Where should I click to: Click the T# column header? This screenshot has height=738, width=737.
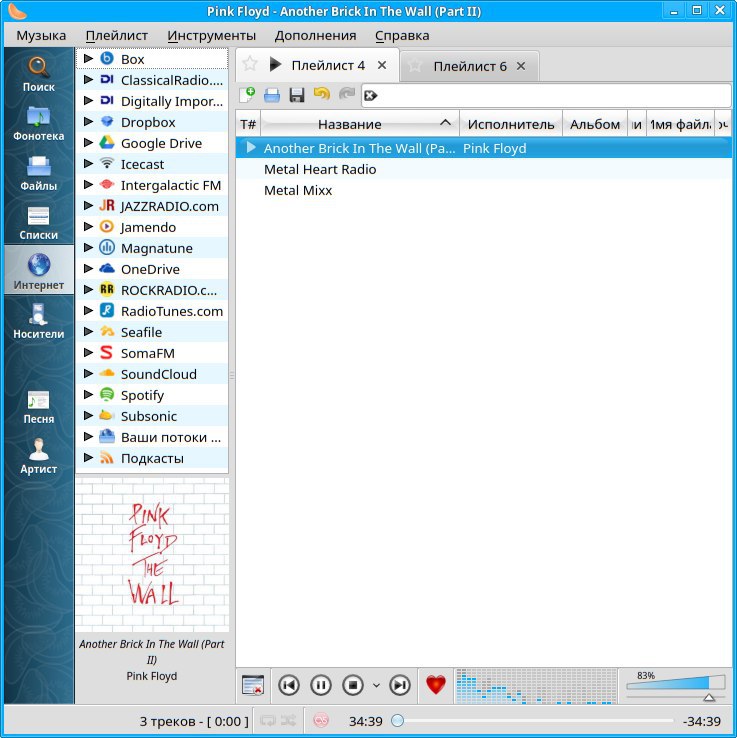(248, 124)
